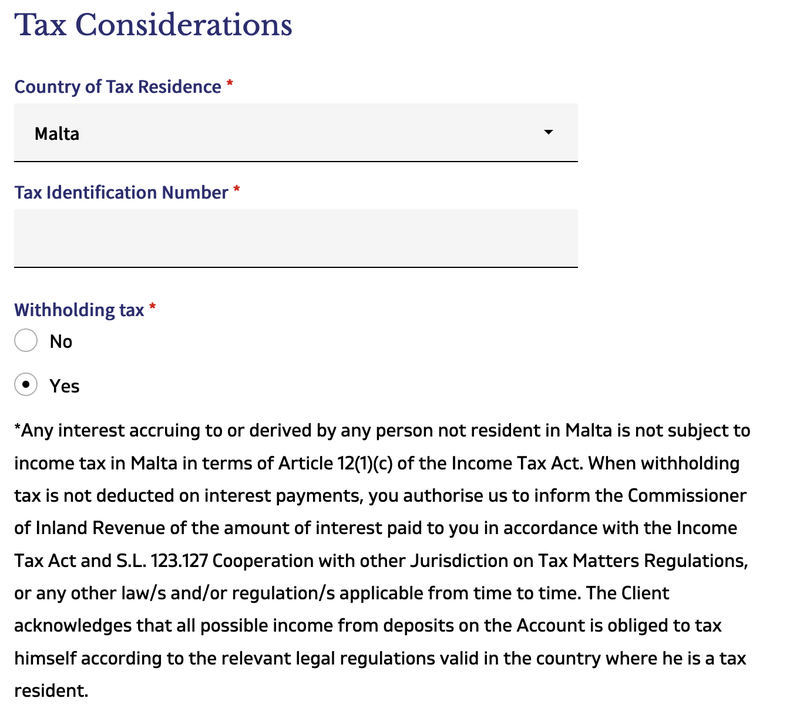Select the No withholding tax radio button
Screen dimensions: 800x718
pyautogui.click(x=27, y=341)
